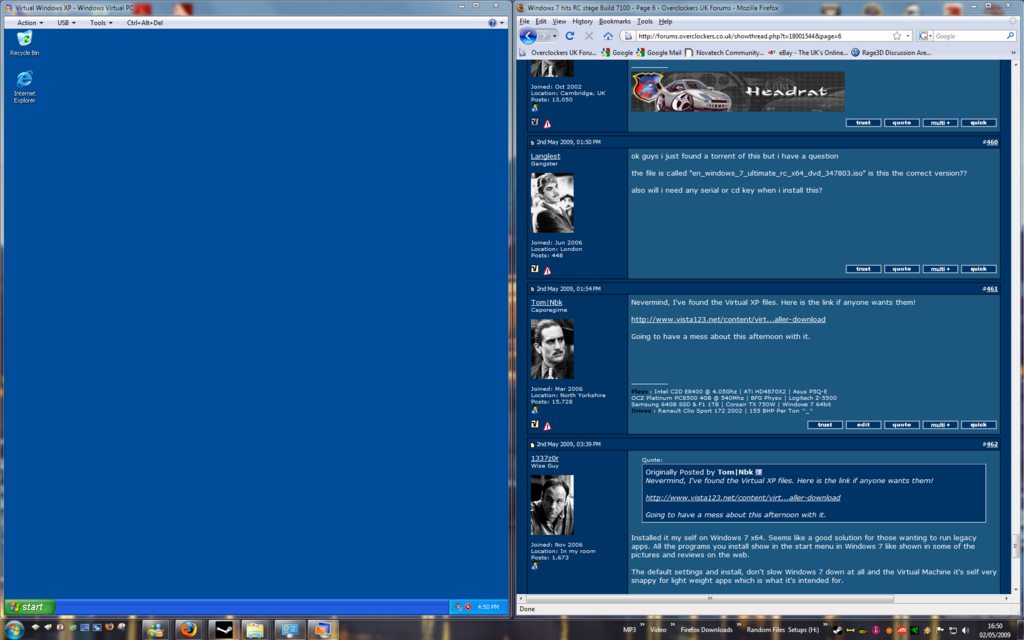The width and height of the screenshot is (1024, 640).
Task: Bookmark this page with star icon
Action: (x=897, y=36)
